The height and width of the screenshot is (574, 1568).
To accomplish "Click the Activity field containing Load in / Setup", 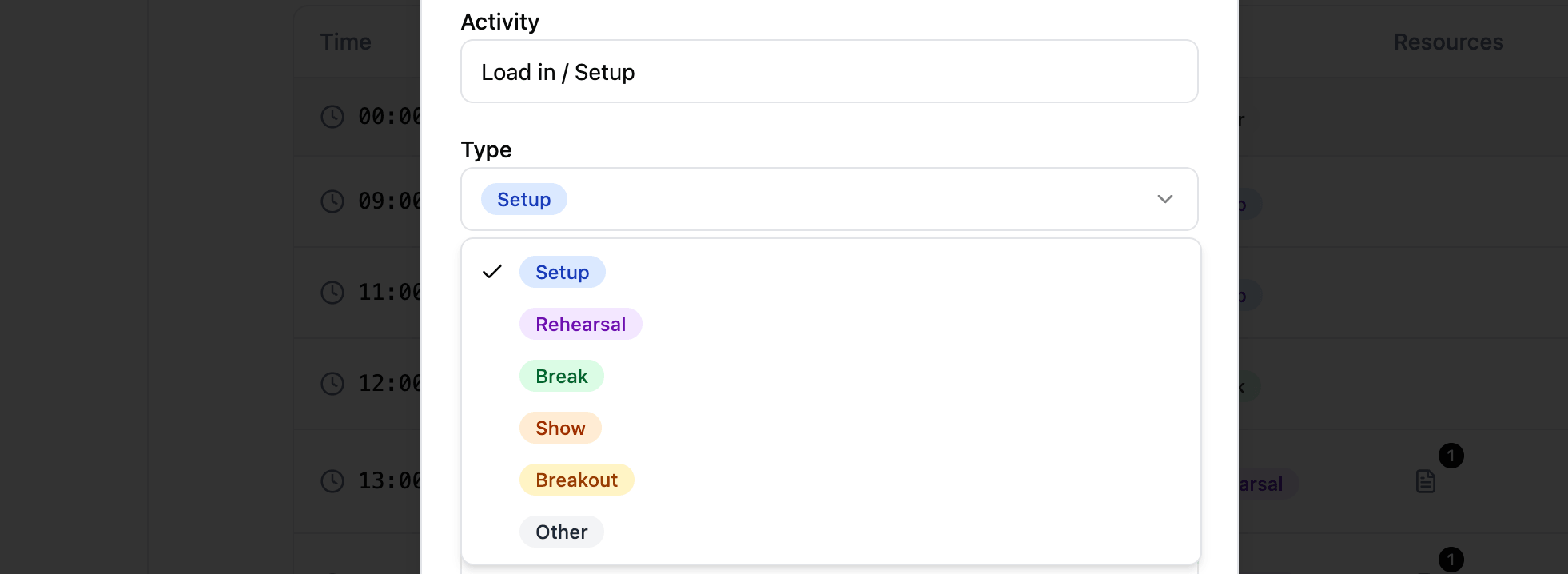I will (x=829, y=71).
